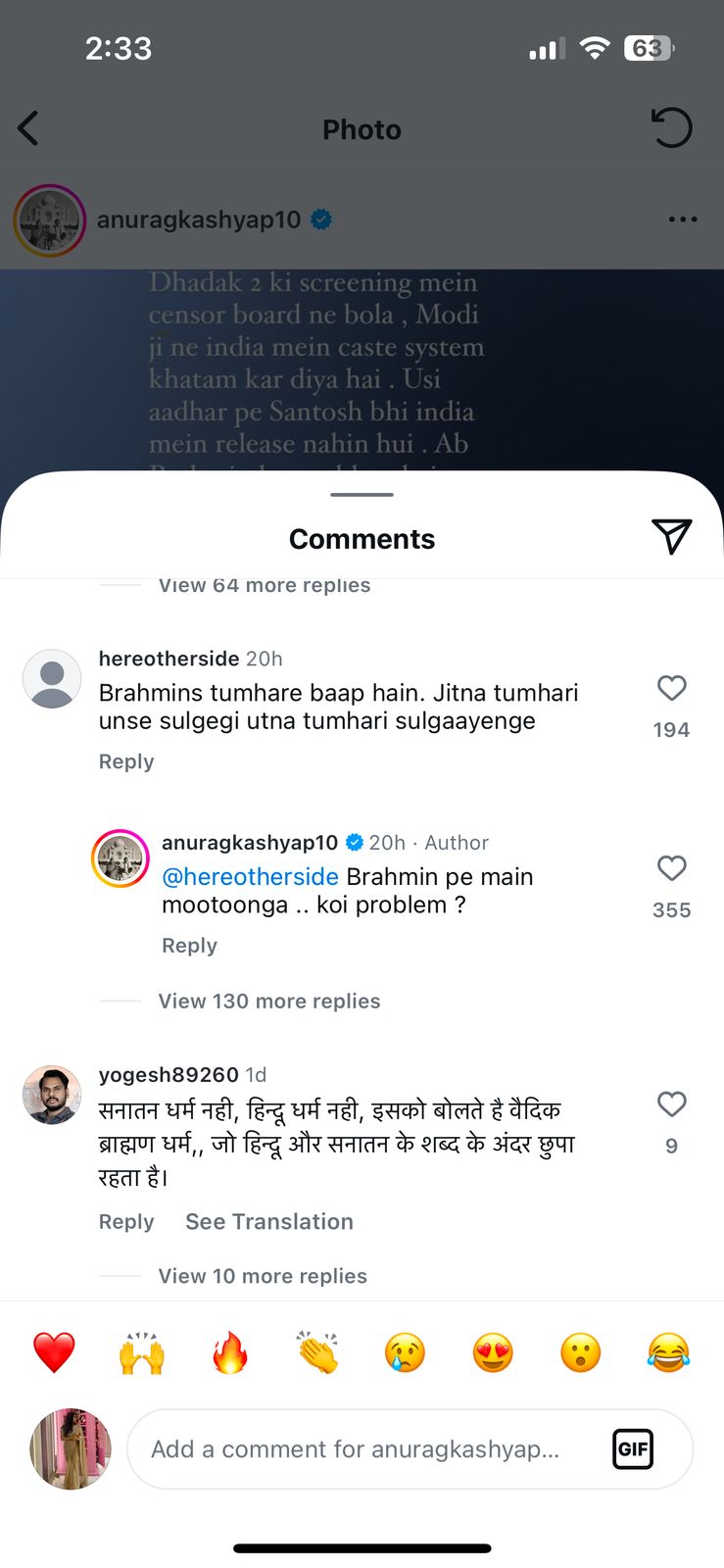Expand View 64 more replies
Screen dimensions: 724x1568
265,585
